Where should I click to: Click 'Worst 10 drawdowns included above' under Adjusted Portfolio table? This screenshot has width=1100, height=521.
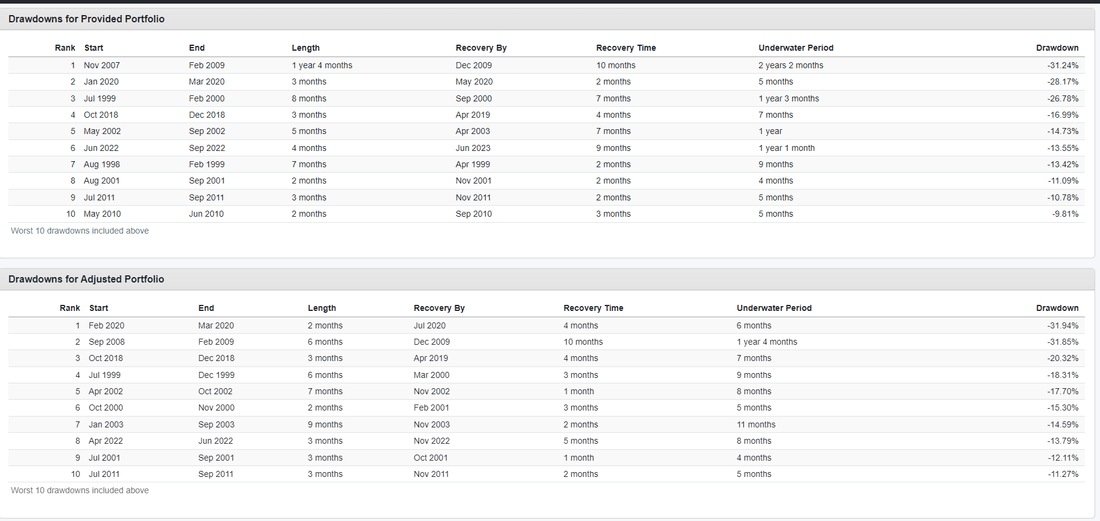[x=80, y=490]
